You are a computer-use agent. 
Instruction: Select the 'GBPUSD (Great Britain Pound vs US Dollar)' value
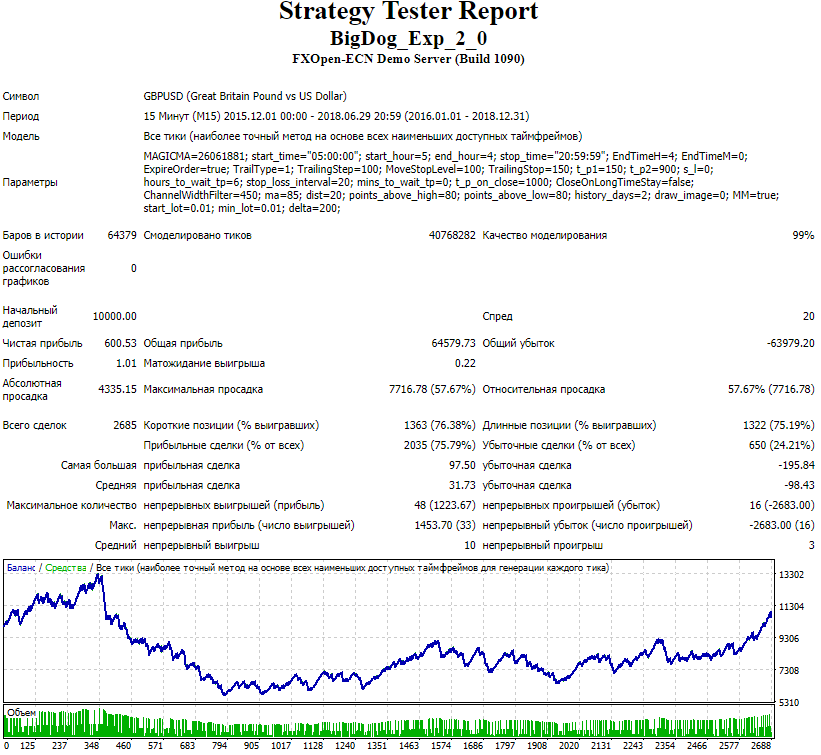[x=245, y=96]
